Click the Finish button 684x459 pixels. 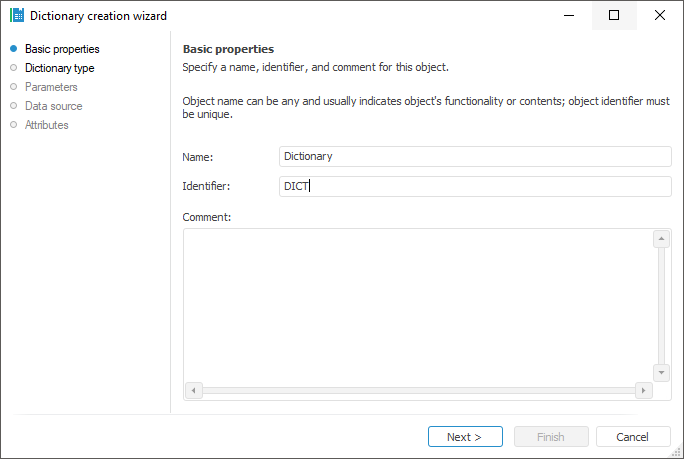[x=551, y=437]
